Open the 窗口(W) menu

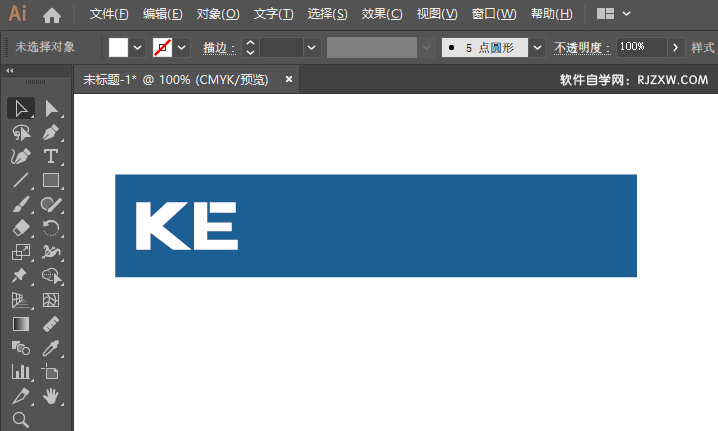tap(494, 14)
